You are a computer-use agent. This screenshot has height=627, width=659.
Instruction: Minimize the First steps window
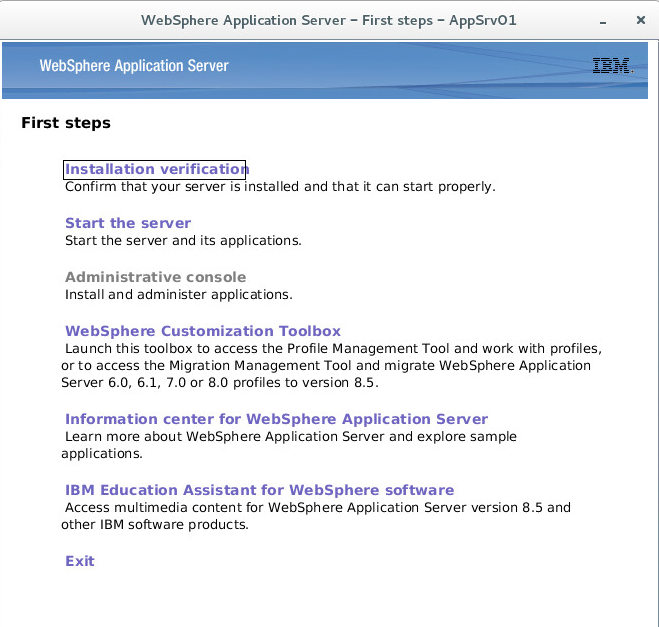[x=603, y=21]
